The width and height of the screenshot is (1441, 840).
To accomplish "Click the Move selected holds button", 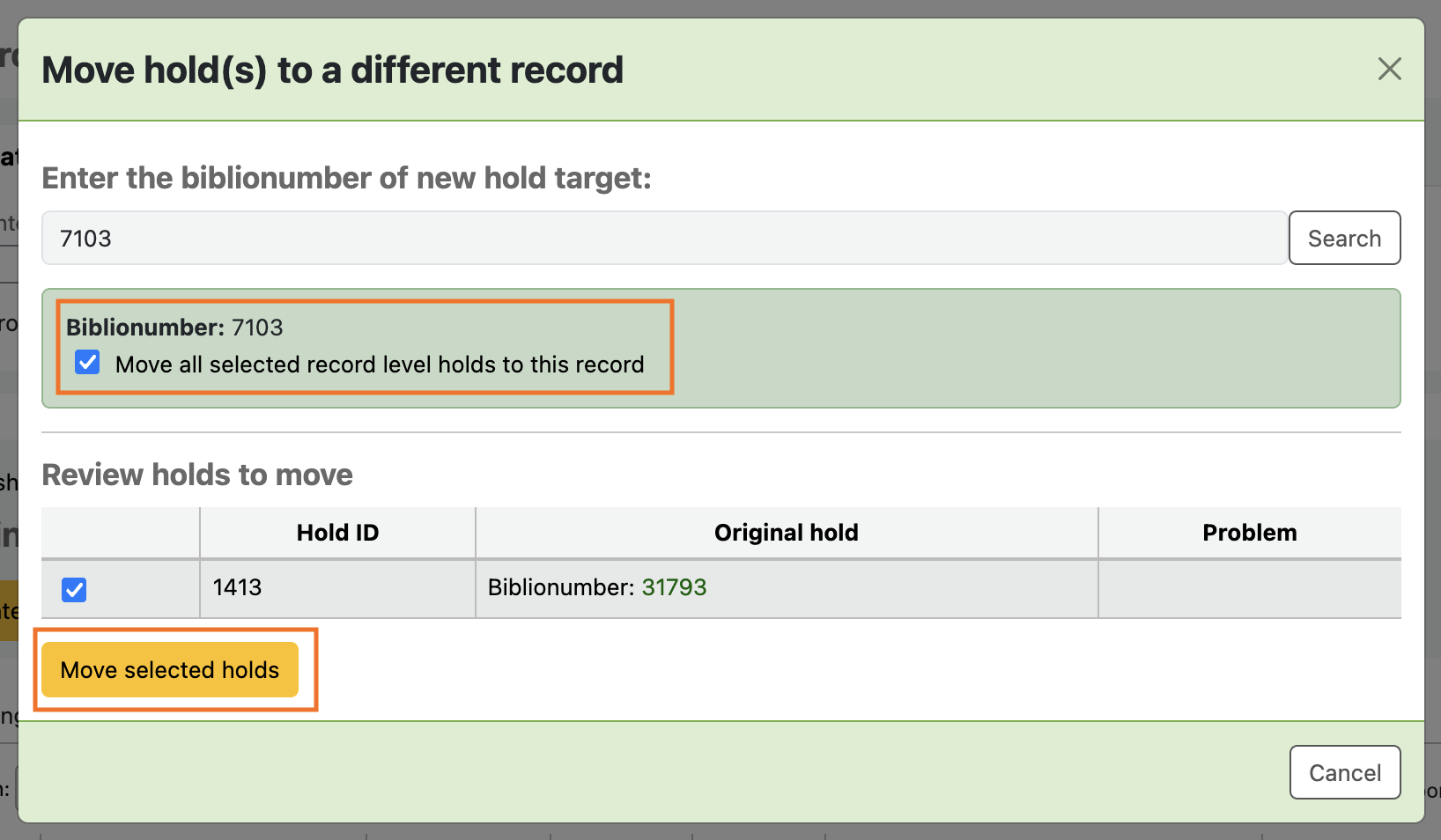I will 170,670.
